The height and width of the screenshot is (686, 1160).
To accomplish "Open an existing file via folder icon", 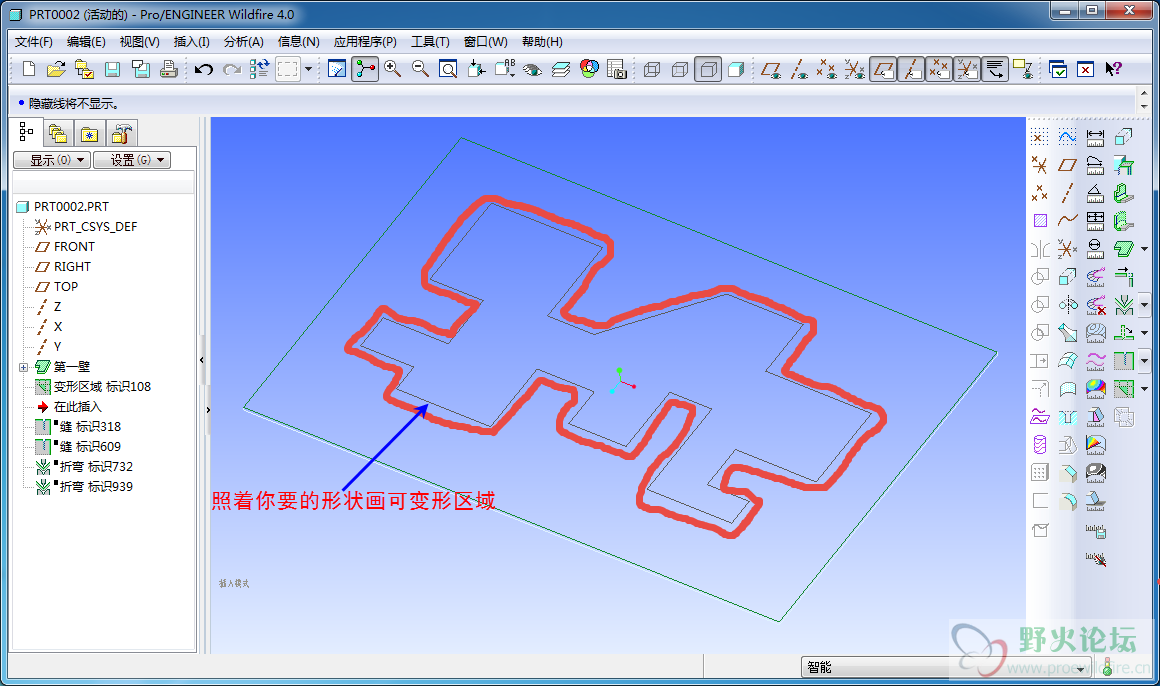I will click(x=56, y=70).
